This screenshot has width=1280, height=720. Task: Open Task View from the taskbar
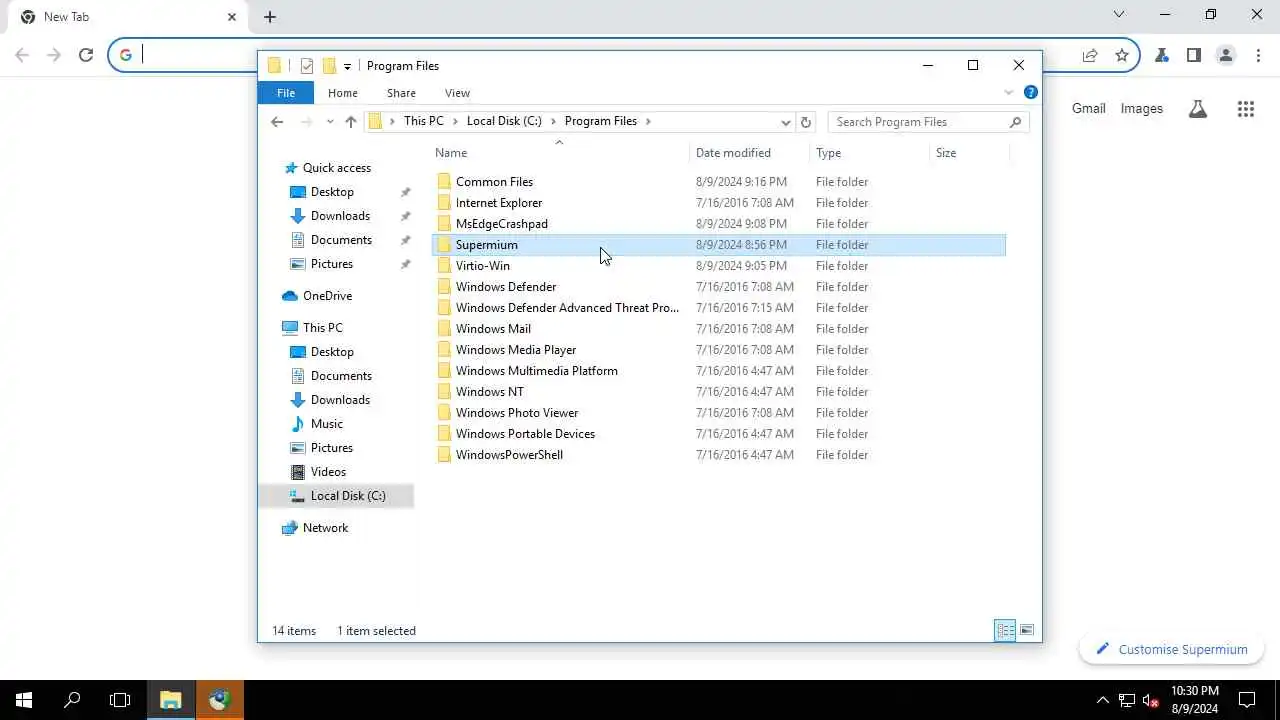(120, 700)
